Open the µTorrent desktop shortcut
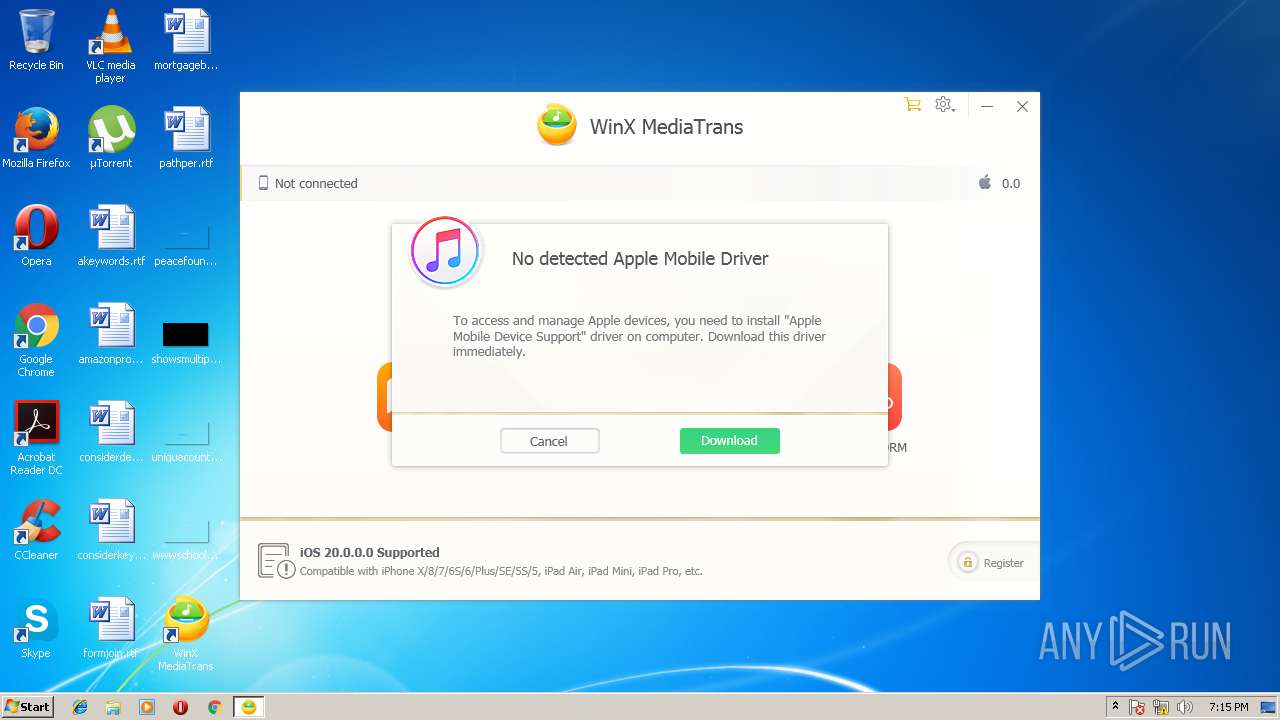The image size is (1280, 720). pos(111,138)
